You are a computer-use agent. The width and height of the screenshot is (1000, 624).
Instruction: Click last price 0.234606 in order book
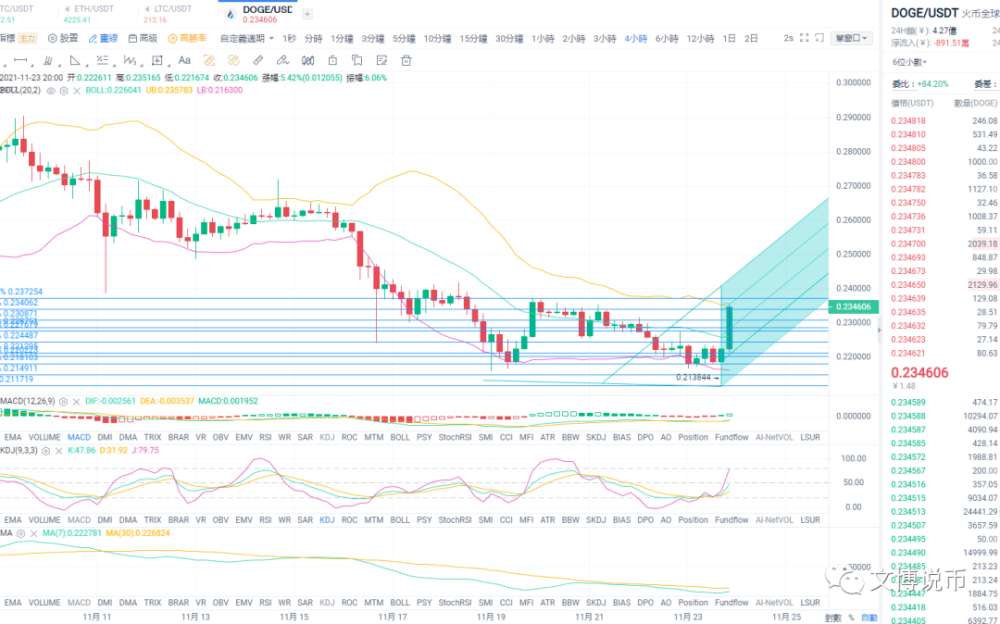point(920,373)
